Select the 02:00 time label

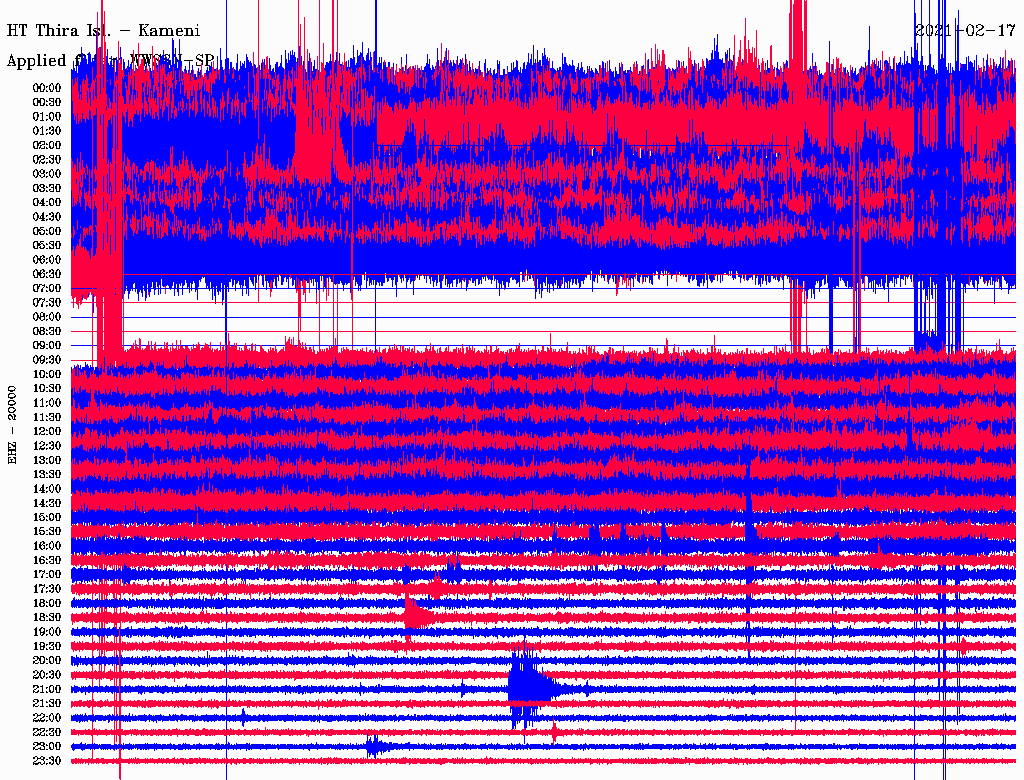(47, 146)
